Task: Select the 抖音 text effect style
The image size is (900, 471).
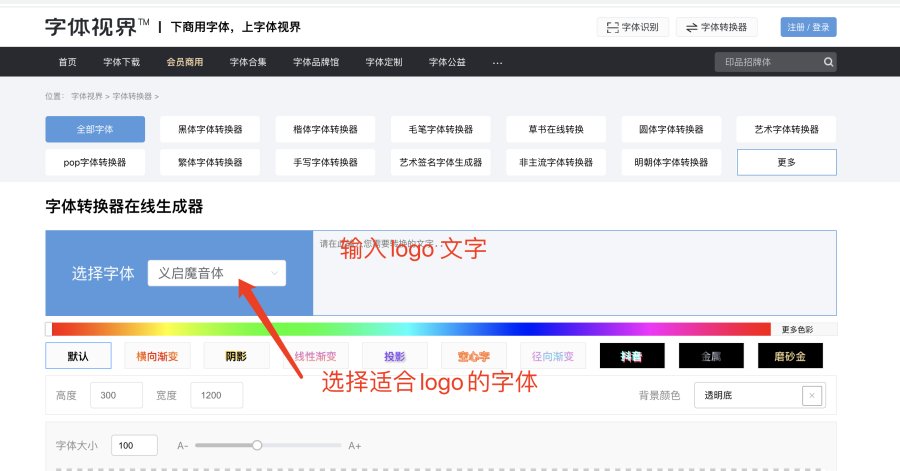Action: (632, 356)
